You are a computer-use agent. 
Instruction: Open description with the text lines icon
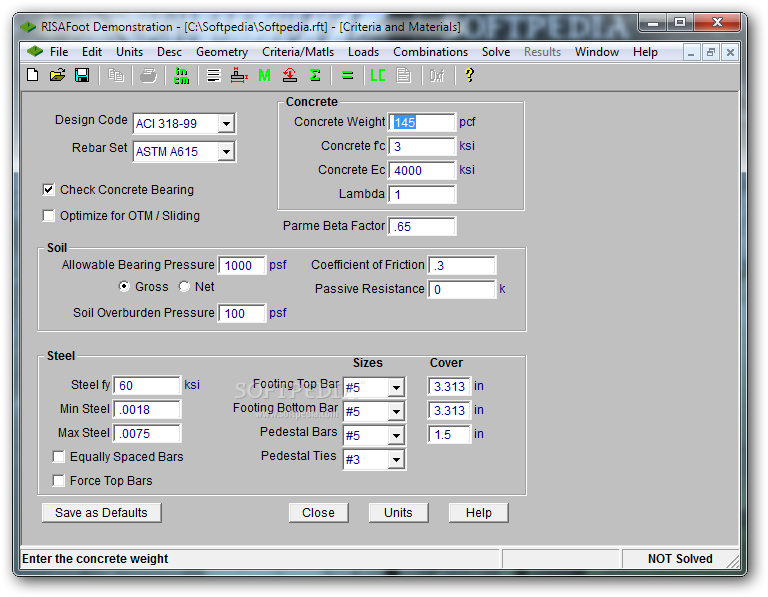214,75
